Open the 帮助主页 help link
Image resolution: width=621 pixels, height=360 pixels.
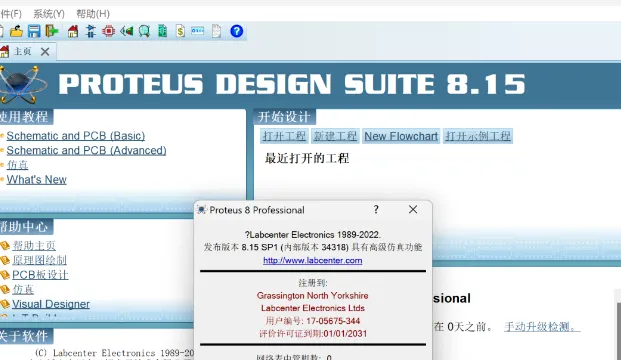(x=34, y=246)
